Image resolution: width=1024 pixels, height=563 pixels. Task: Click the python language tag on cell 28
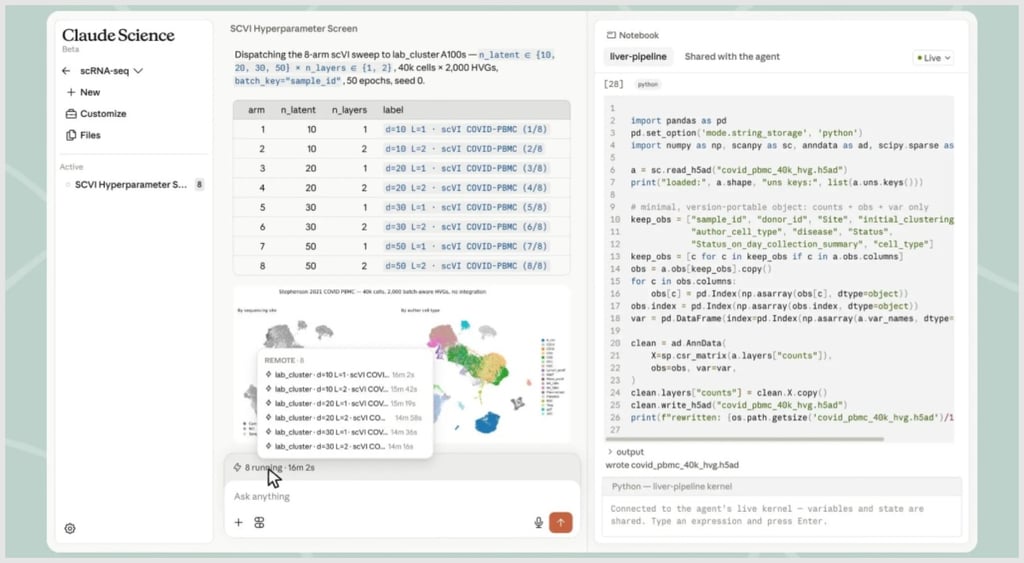click(x=648, y=84)
